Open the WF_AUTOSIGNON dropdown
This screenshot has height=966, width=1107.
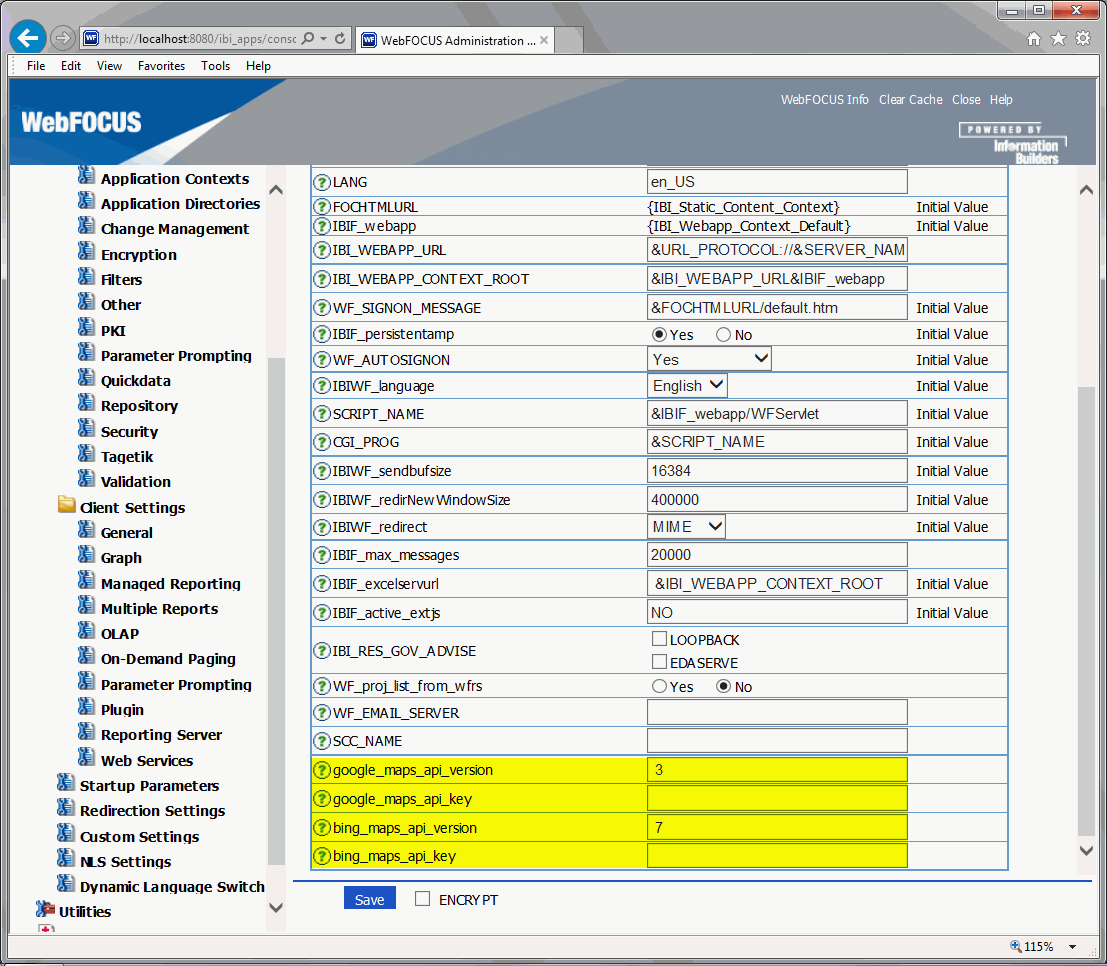[709, 359]
